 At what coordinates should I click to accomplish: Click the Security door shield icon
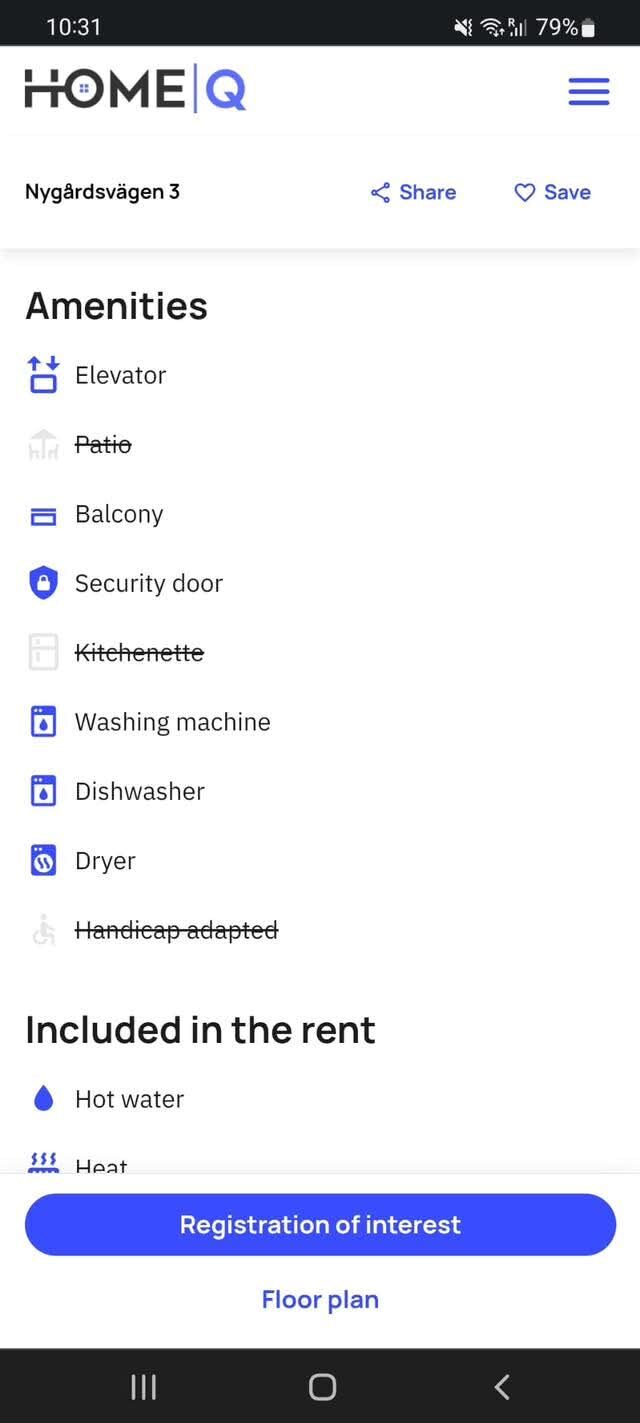43,583
